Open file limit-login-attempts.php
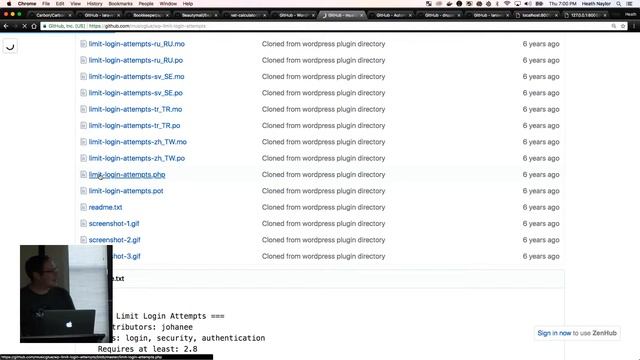 point(127,174)
